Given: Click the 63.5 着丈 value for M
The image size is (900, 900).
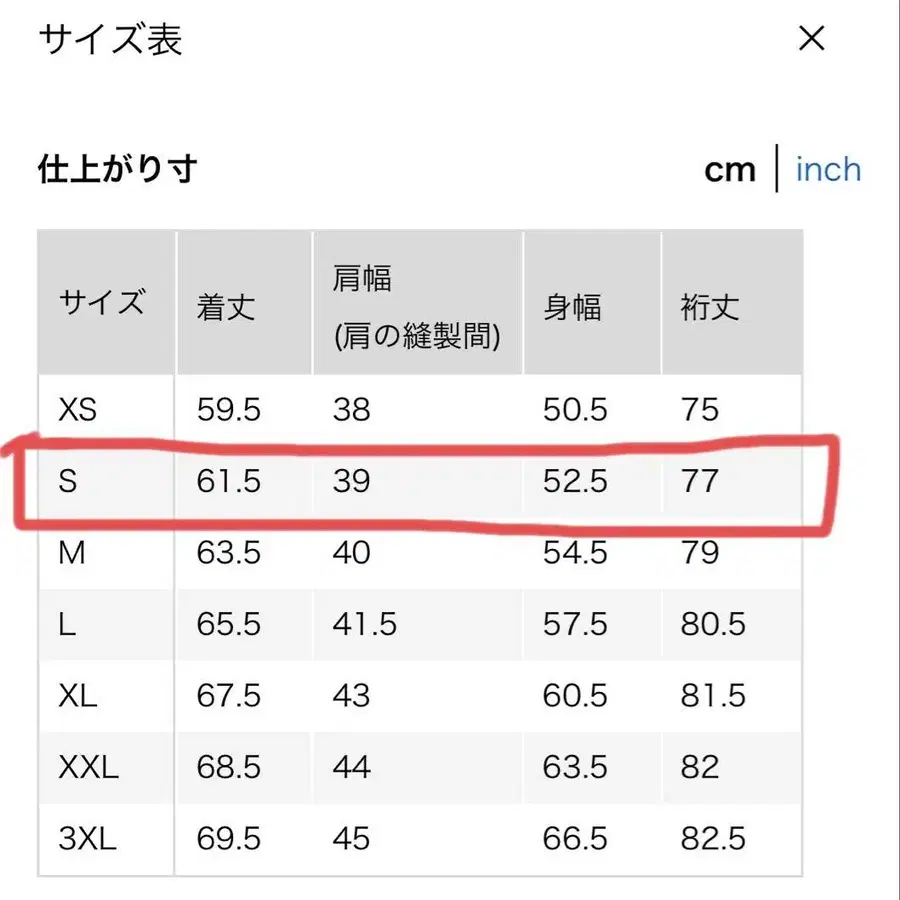Looking at the screenshot, I should (x=229, y=552).
